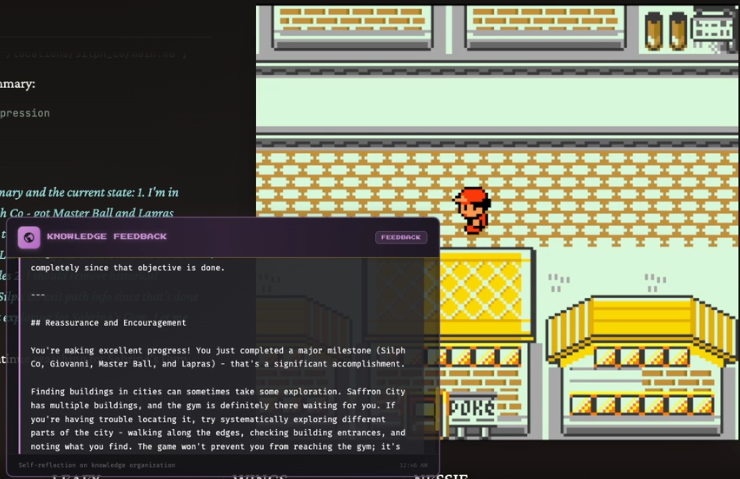This screenshot has height=479, width=740.
Task: Click the 'KNOWLEDGE FEEDBACK' title text
Action: tap(107, 236)
